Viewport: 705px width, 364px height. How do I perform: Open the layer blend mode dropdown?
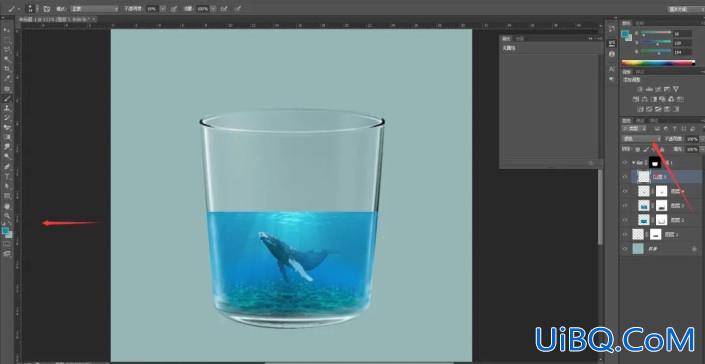pos(641,139)
